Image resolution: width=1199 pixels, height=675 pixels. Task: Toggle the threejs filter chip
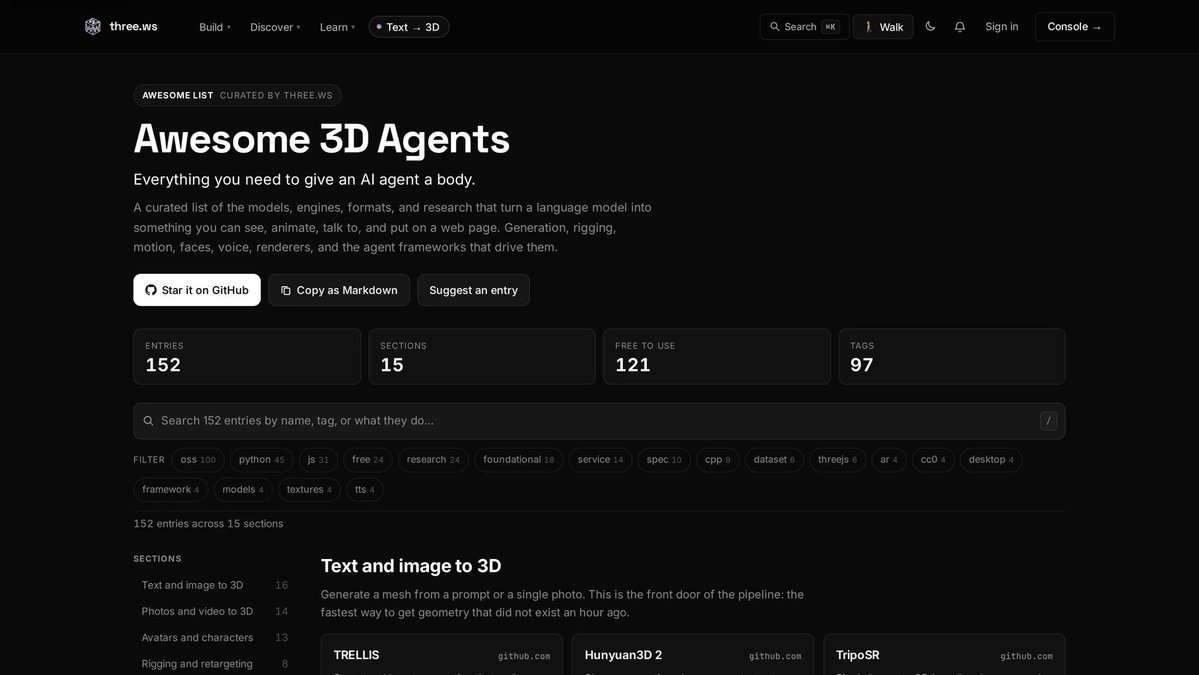point(837,459)
